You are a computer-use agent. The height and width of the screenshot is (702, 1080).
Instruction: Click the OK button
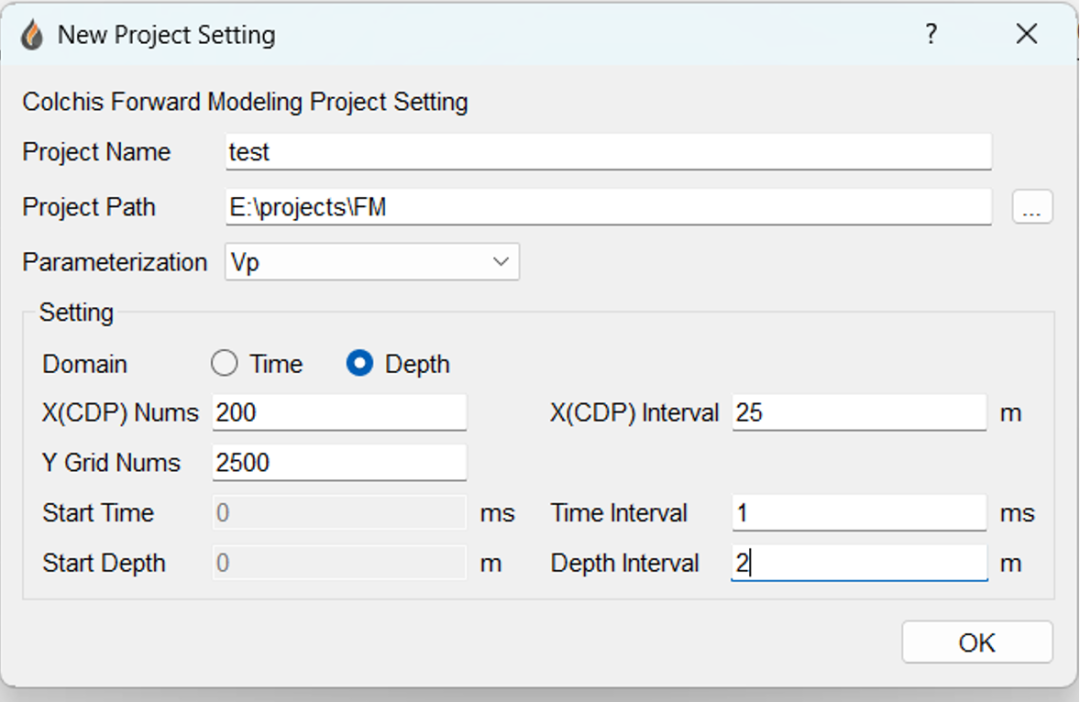pos(977,642)
